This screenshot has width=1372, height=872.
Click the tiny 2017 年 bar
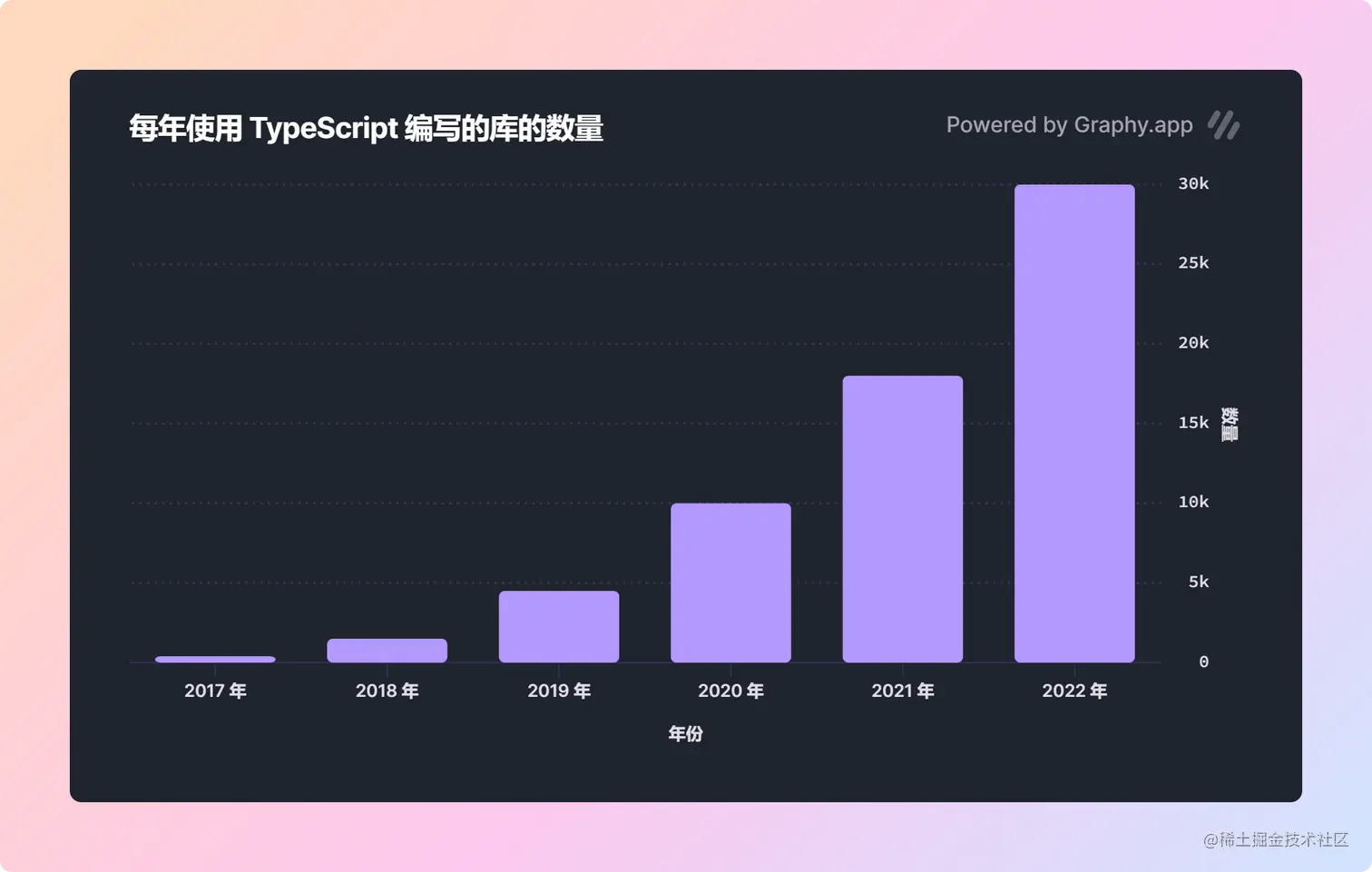click(x=215, y=659)
